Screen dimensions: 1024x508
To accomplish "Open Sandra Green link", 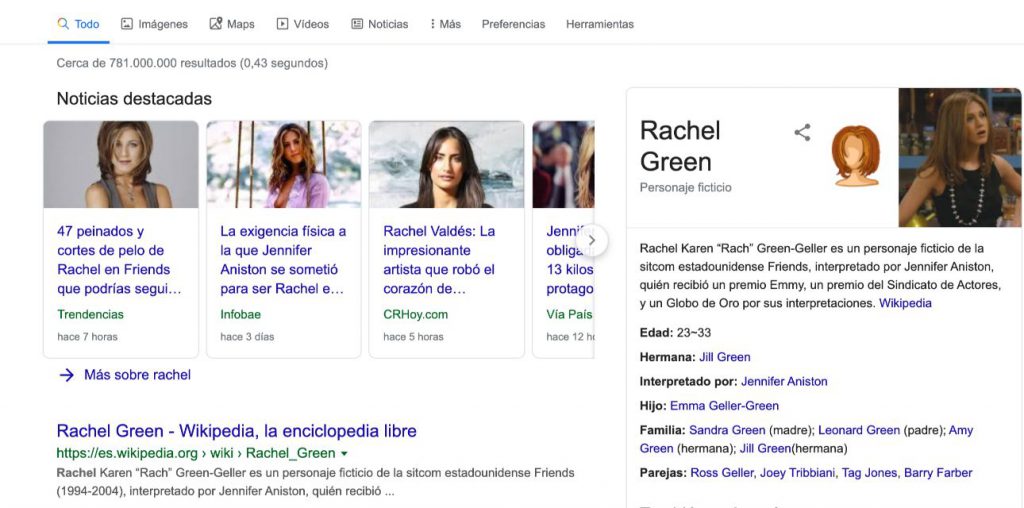I will pyautogui.click(x=727, y=430).
